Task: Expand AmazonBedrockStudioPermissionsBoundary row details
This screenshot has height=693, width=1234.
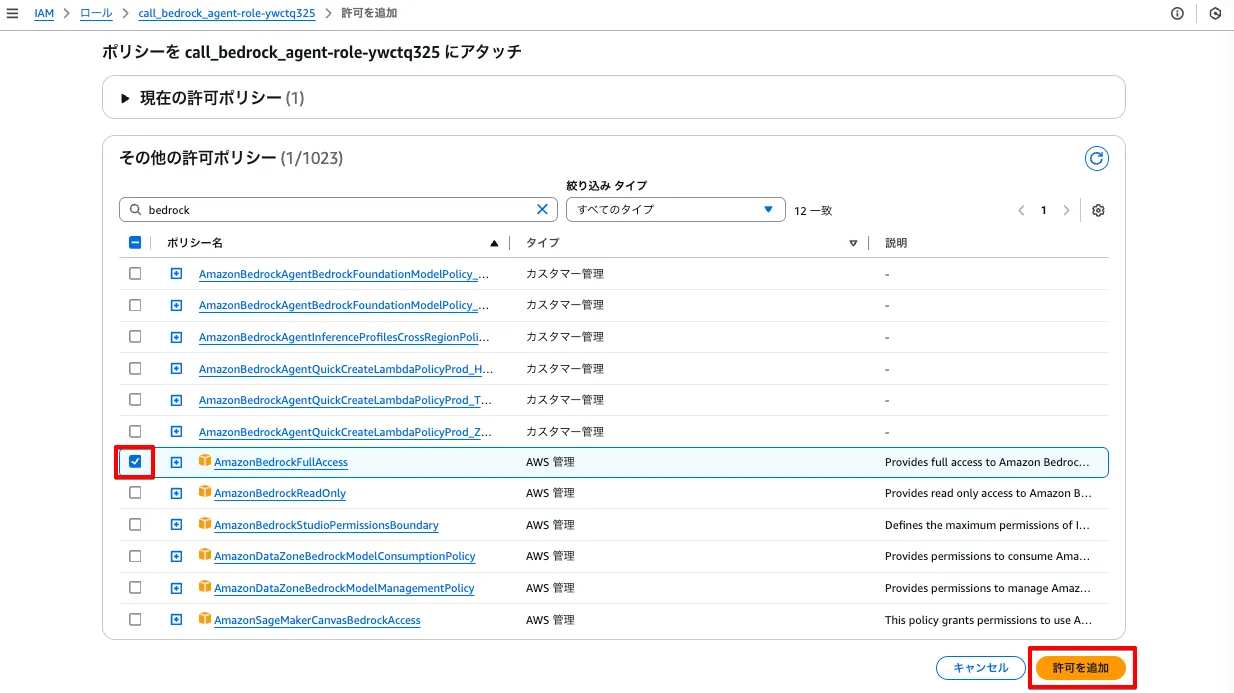Action: point(176,525)
